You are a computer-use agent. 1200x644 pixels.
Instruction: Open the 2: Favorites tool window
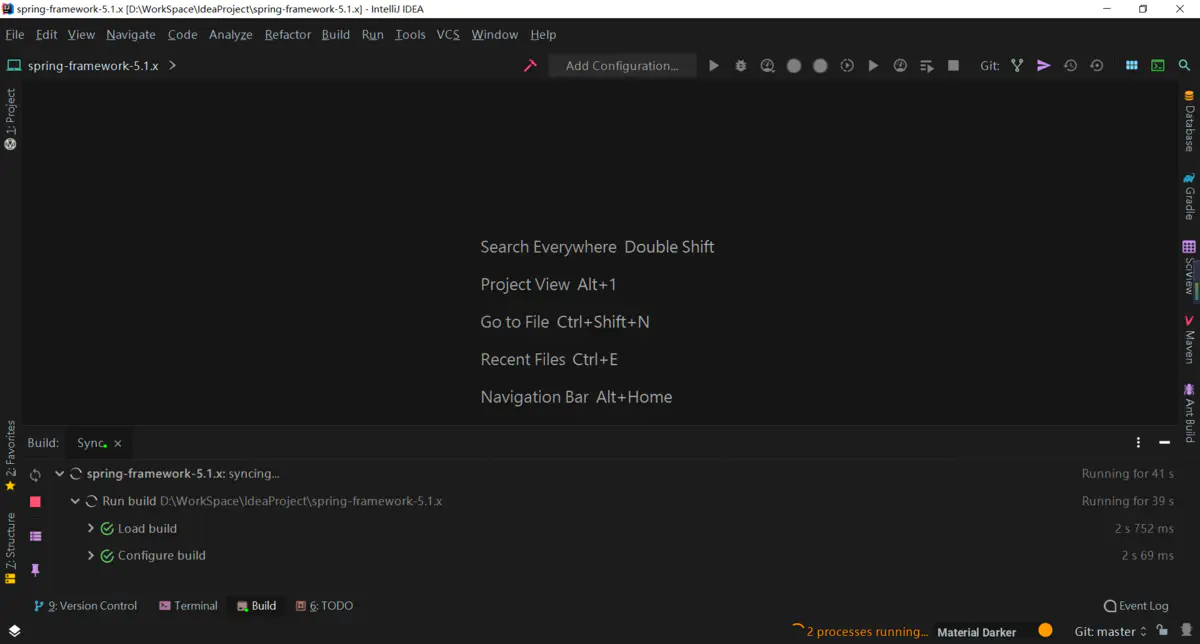pyautogui.click(x=11, y=455)
